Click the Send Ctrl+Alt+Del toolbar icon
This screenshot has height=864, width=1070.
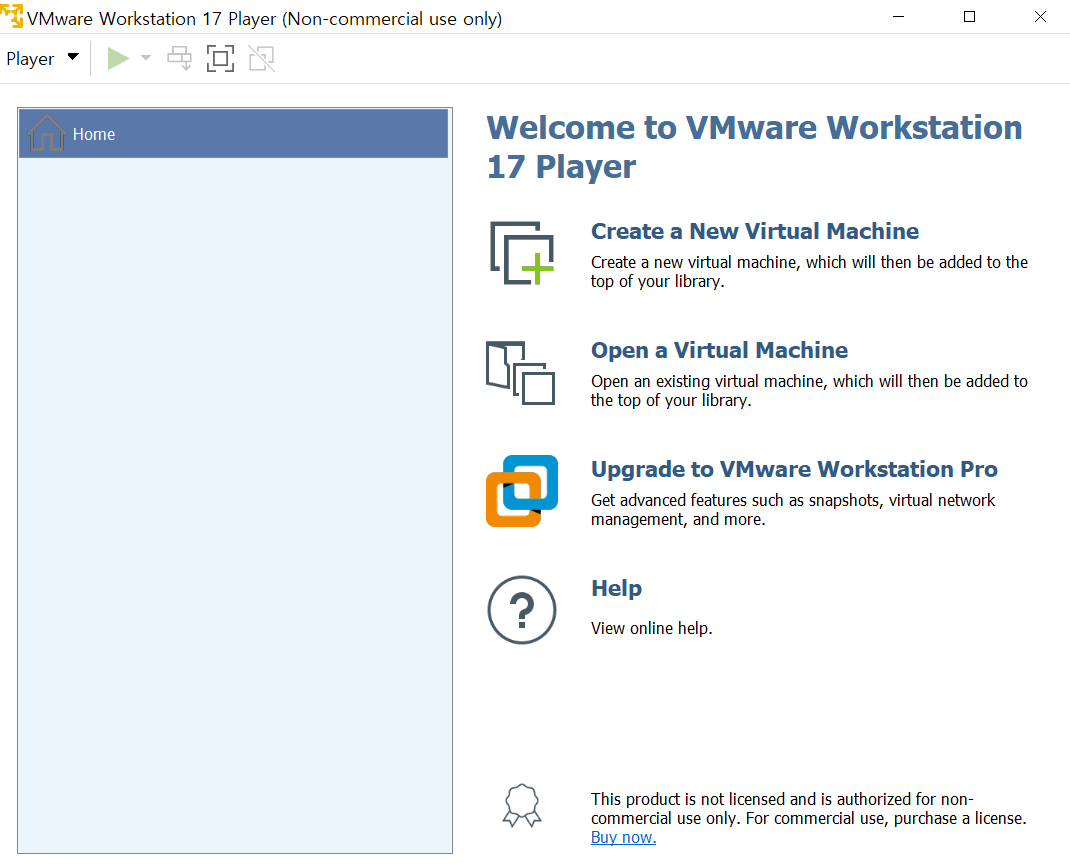179,59
